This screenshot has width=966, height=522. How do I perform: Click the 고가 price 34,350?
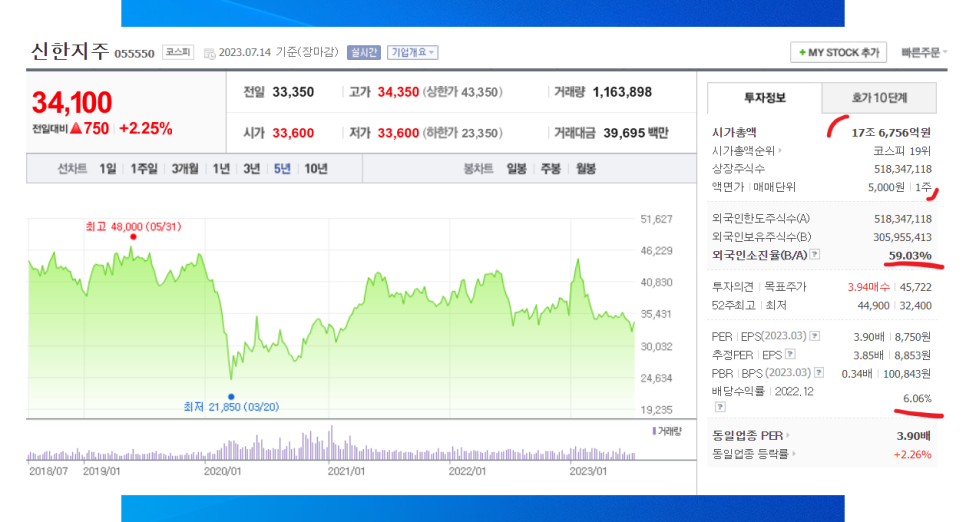(398, 92)
